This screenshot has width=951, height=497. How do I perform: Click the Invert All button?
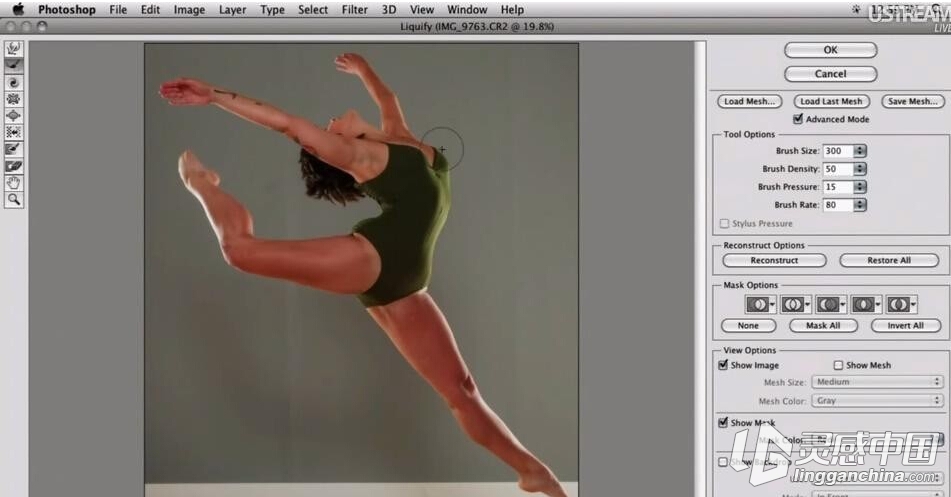(x=906, y=326)
